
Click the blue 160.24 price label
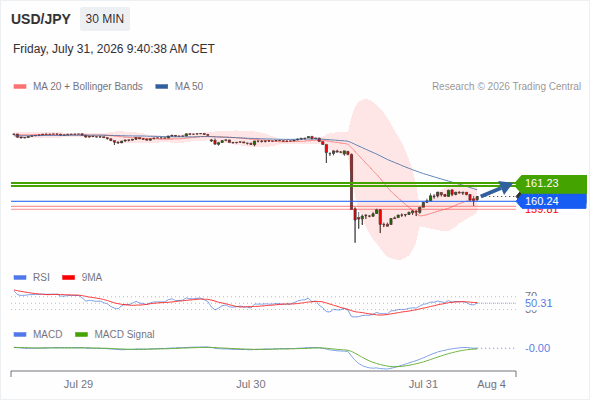coord(551,201)
